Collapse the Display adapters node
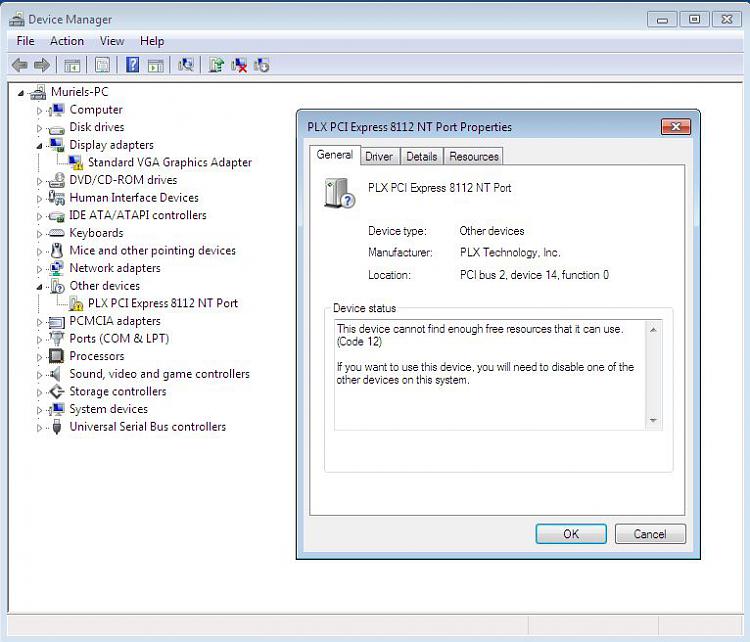The width and height of the screenshot is (750, 642). [x=39, y=146]
